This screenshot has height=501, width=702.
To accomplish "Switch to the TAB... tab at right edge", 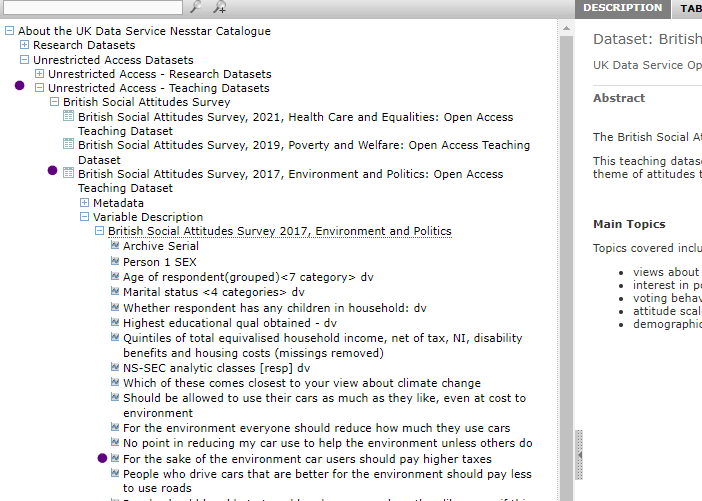I will pyautogui.click(x=688, y=9).
